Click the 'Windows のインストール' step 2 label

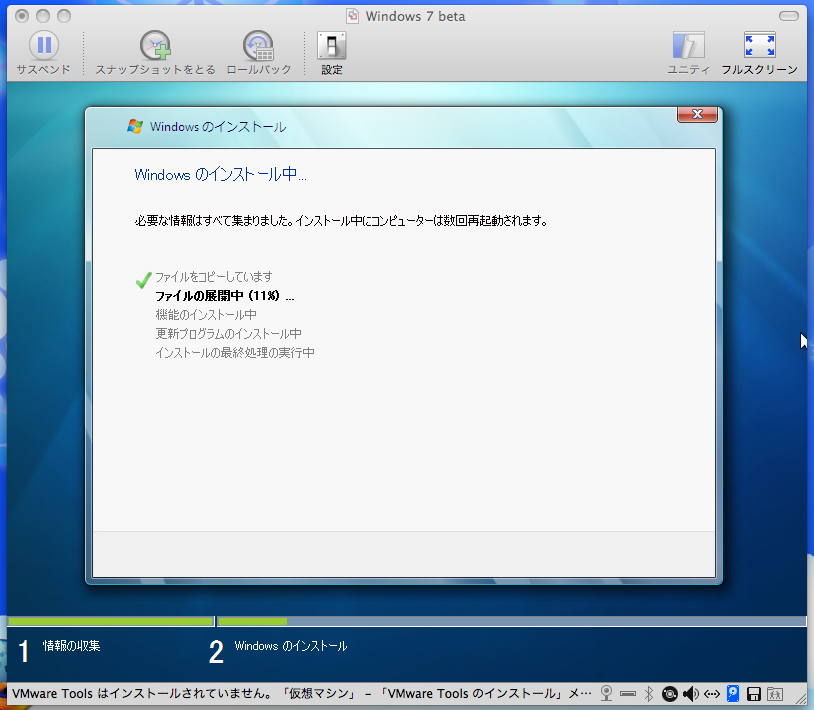pos(291,646)
